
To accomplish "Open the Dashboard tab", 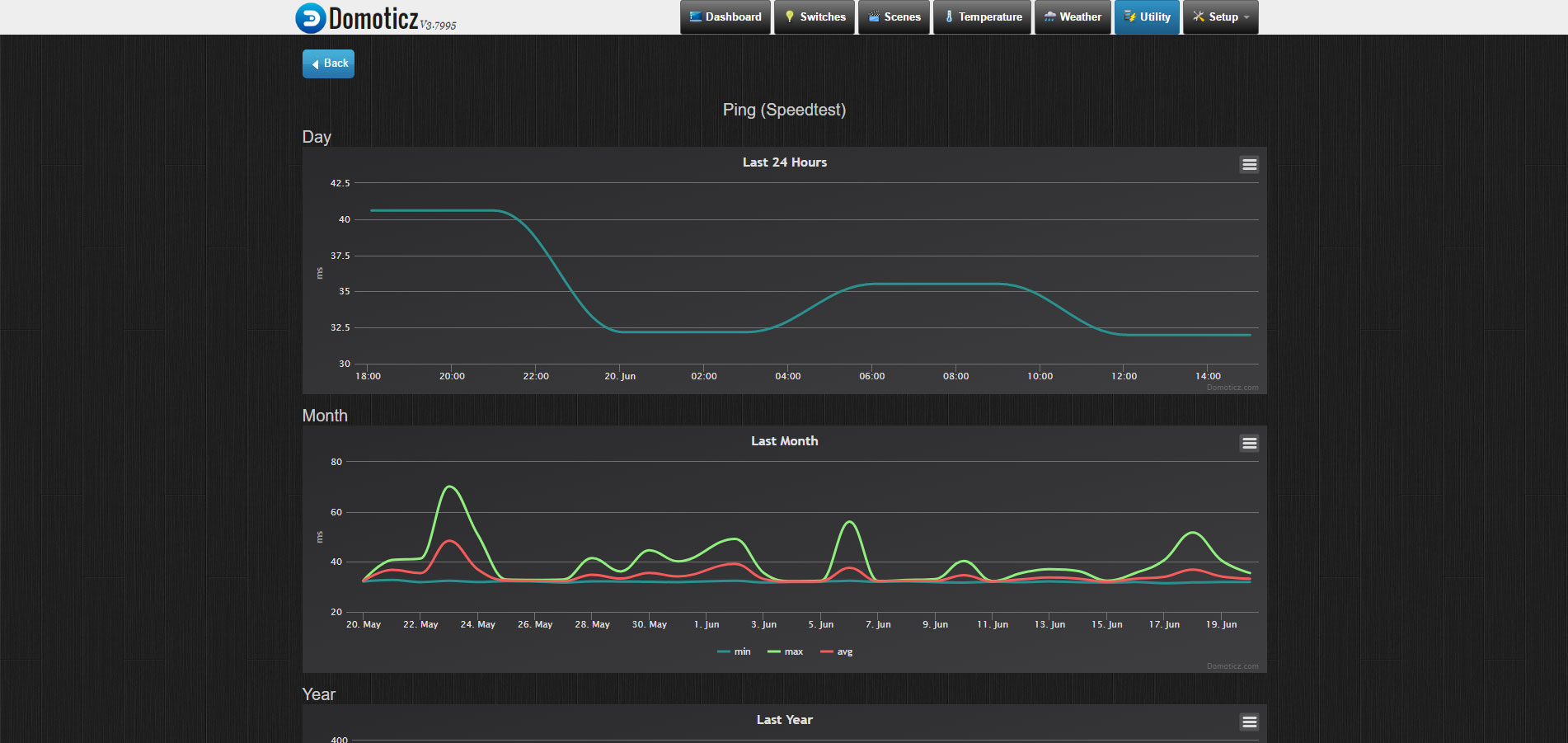I will pyautogui.click(x=725, y=16).
